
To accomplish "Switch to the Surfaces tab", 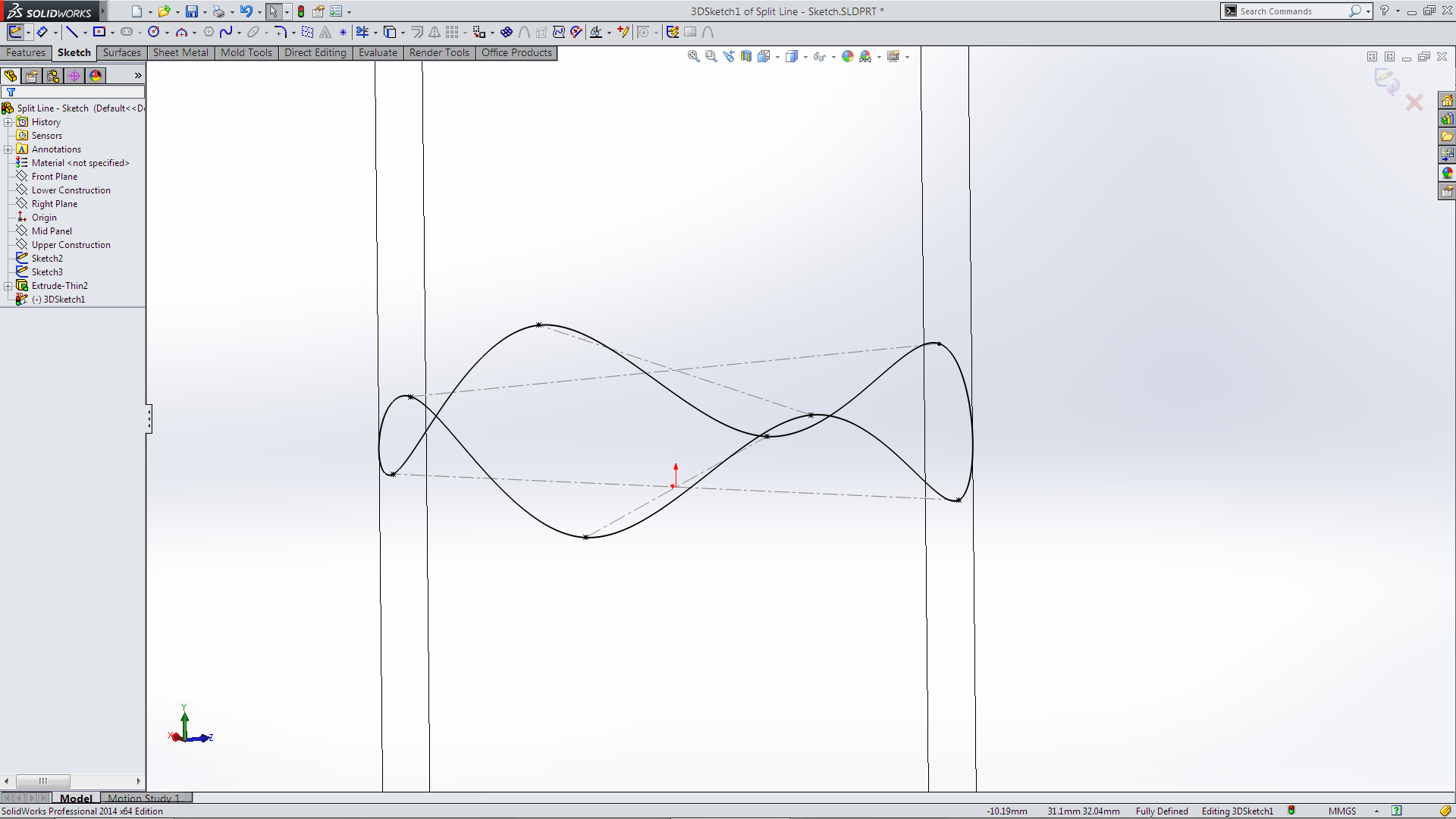I will coord(121,53).
